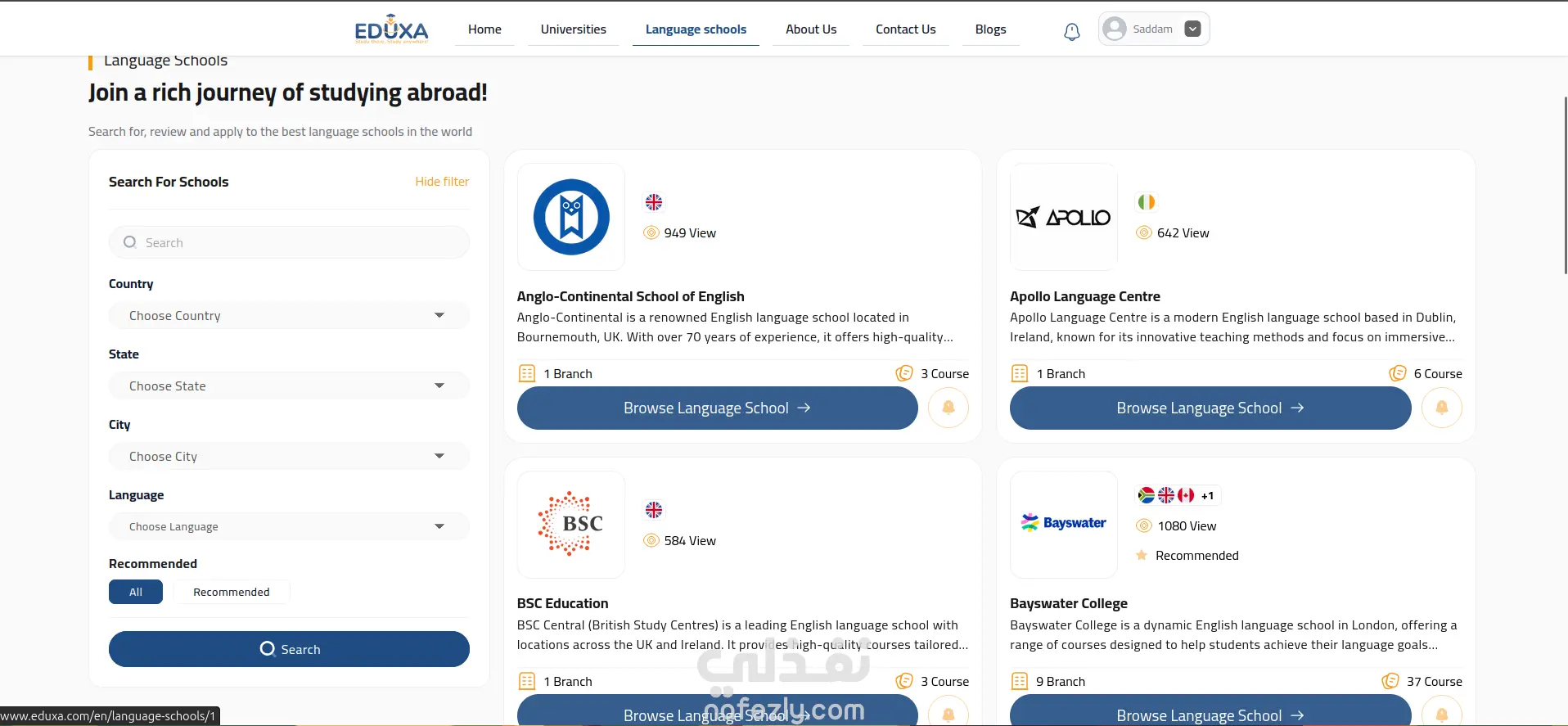This screenshot has width=1568, height=726.
Task: Click the star icon next to Recommended on Bayswater
Action: click(x=1142, y=555)
